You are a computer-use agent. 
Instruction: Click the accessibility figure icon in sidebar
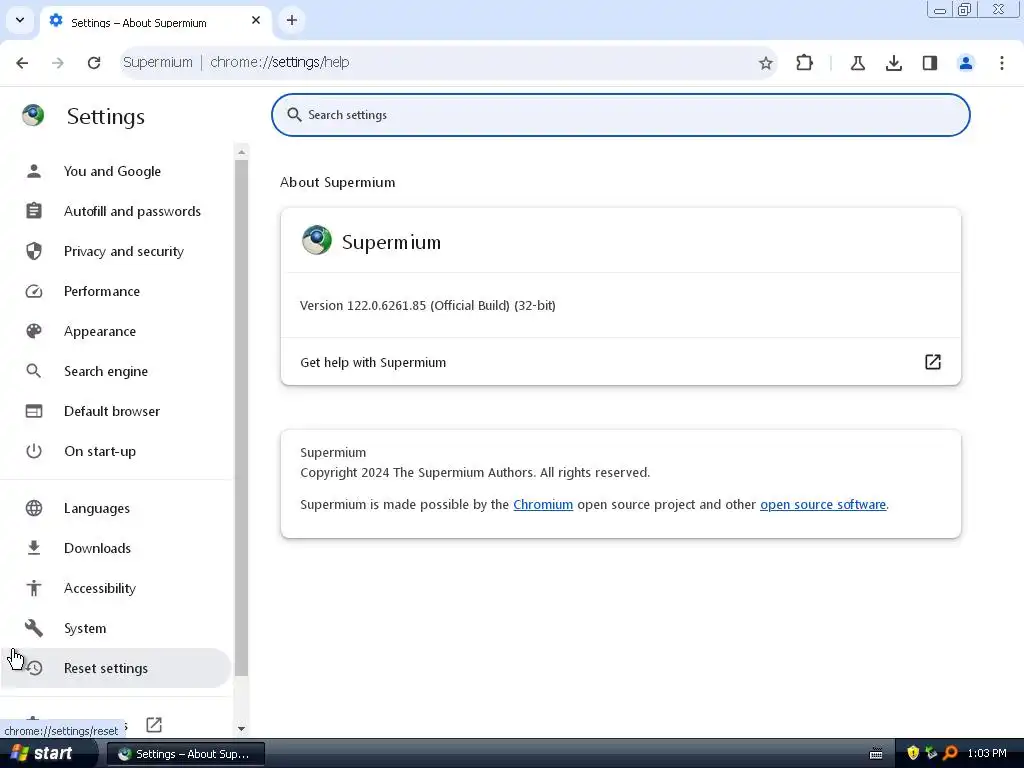coord(34,588)
